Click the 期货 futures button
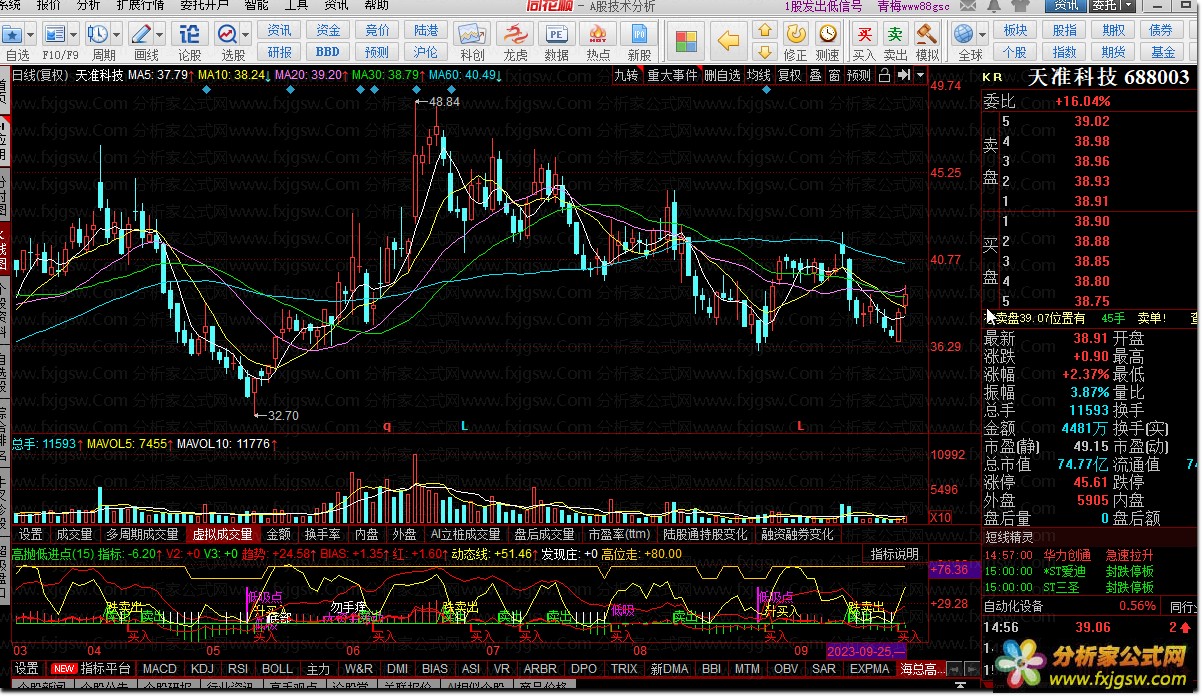Screen dimensions: 1203x696 coord(1114,52)
